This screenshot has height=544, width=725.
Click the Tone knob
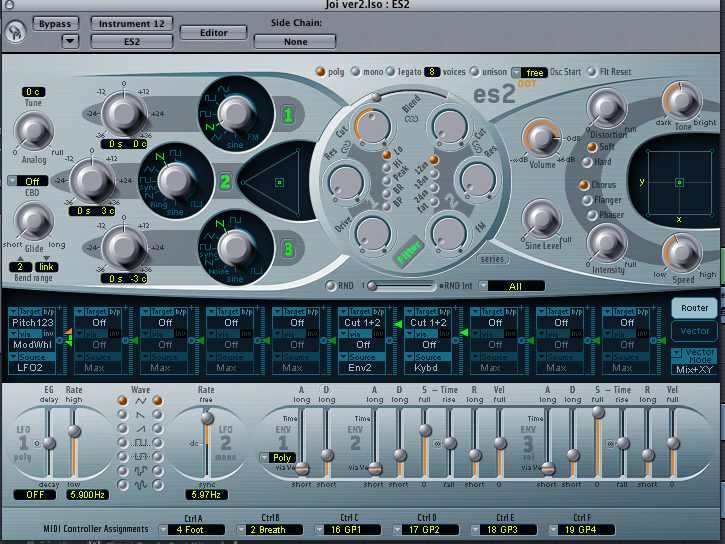682,101
